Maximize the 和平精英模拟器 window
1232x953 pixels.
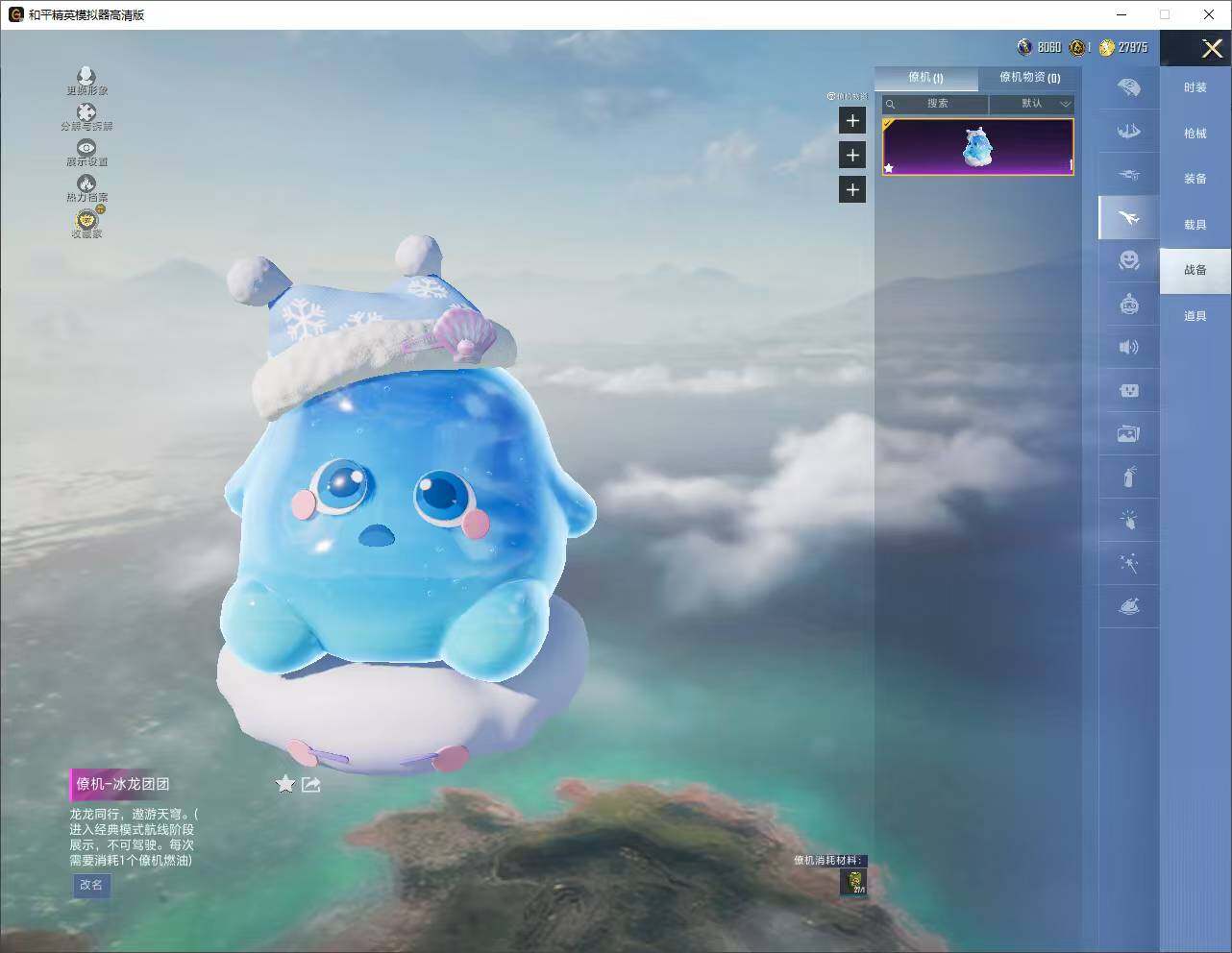point(1165,14)
